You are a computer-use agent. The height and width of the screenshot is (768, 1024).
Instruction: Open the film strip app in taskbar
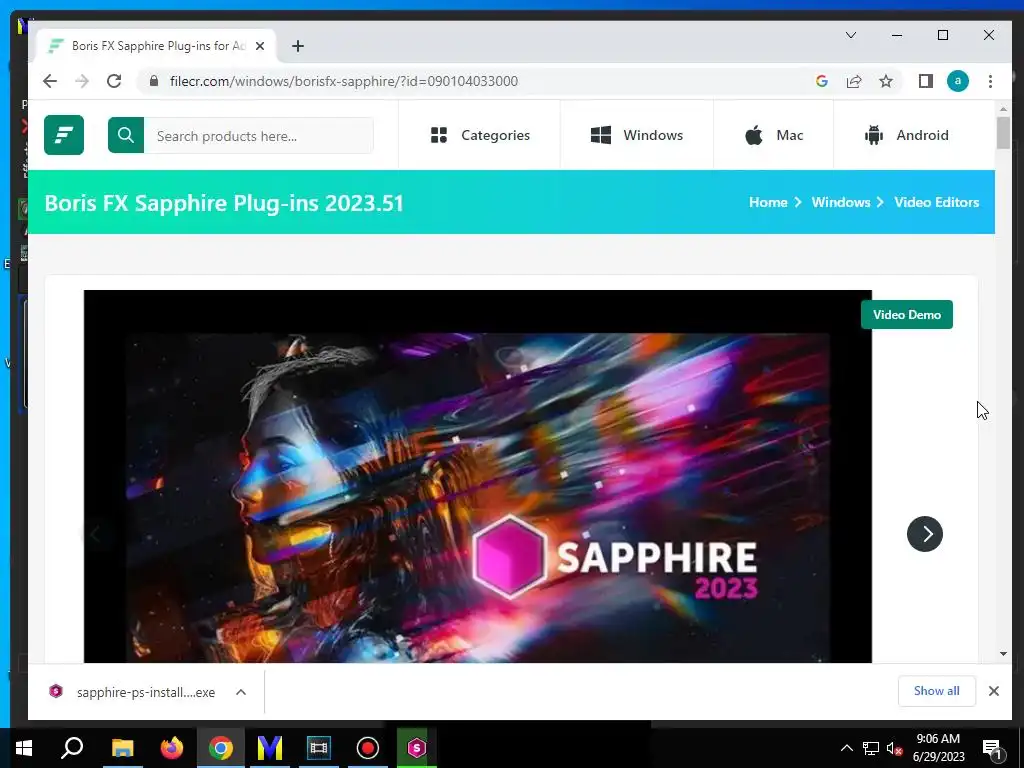click(x=319, y=748)
